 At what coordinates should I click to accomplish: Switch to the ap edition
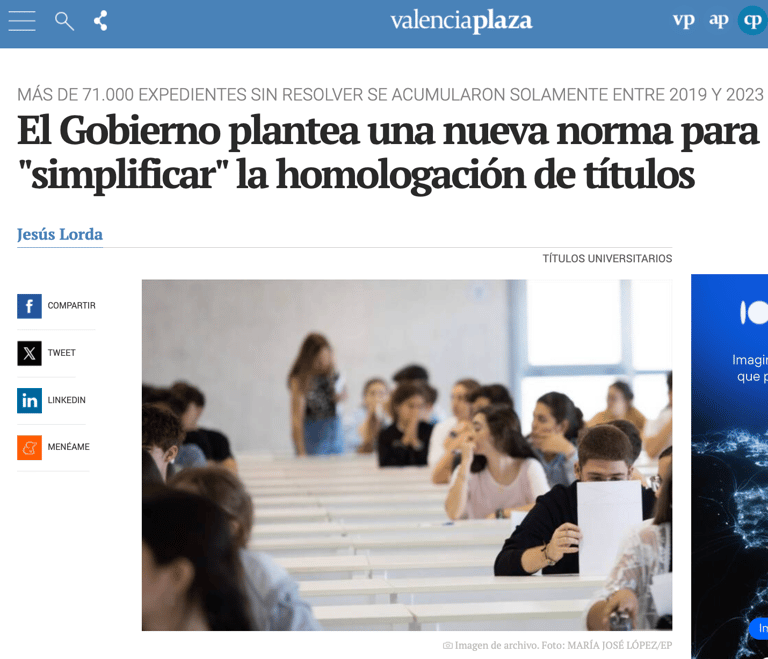coord(719,20)
